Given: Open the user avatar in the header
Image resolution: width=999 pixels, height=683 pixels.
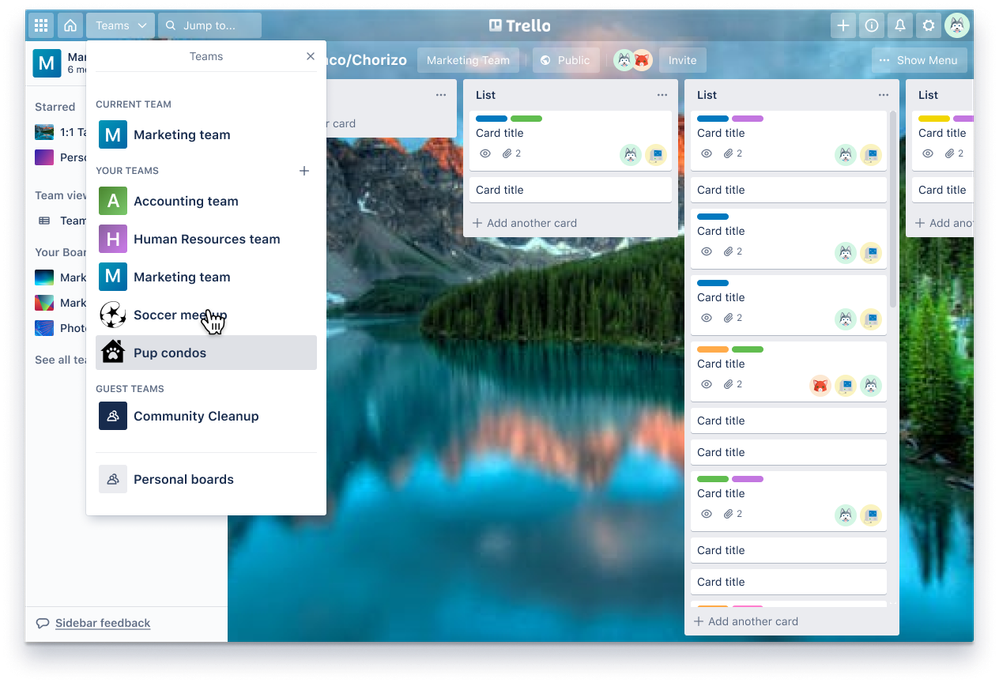Looking at the screenshot, I should 957,25.
